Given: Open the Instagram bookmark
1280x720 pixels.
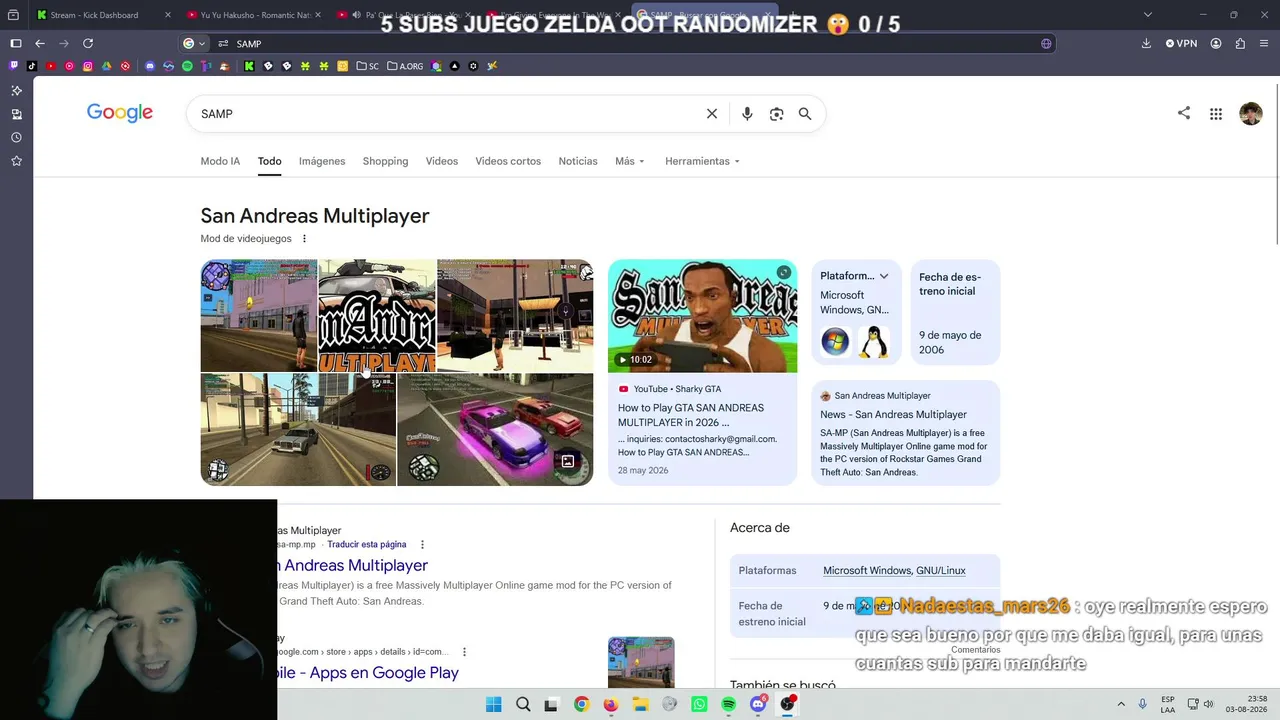Looking at the screenshot, I should coord(88,66).
